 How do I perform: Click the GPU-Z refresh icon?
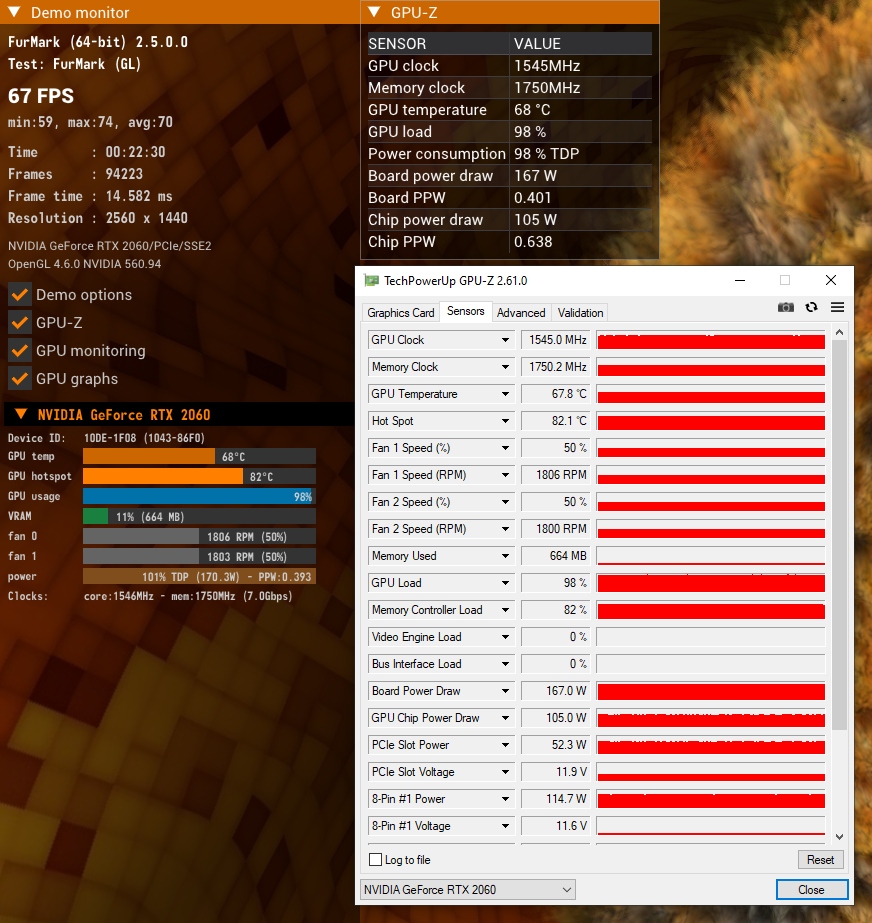coord(811,307)
